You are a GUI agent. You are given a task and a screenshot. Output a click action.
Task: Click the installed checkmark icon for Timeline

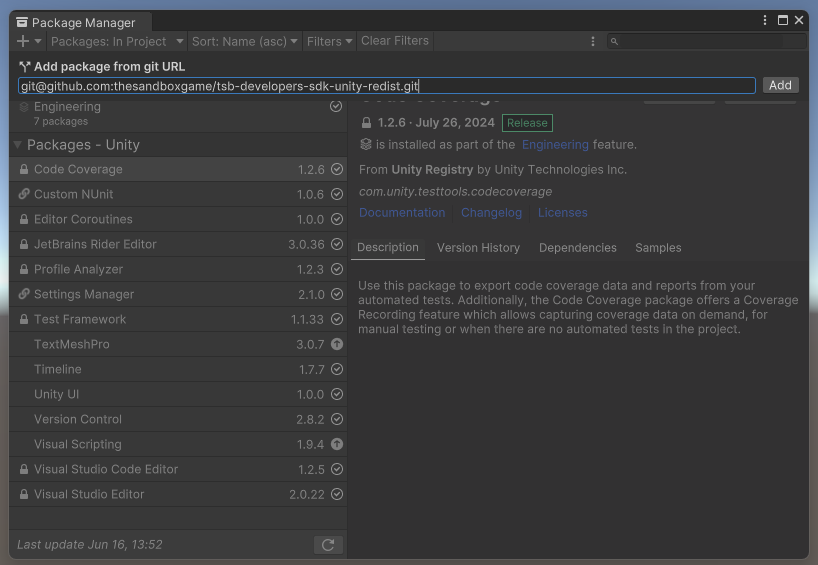tap(337, 369)
